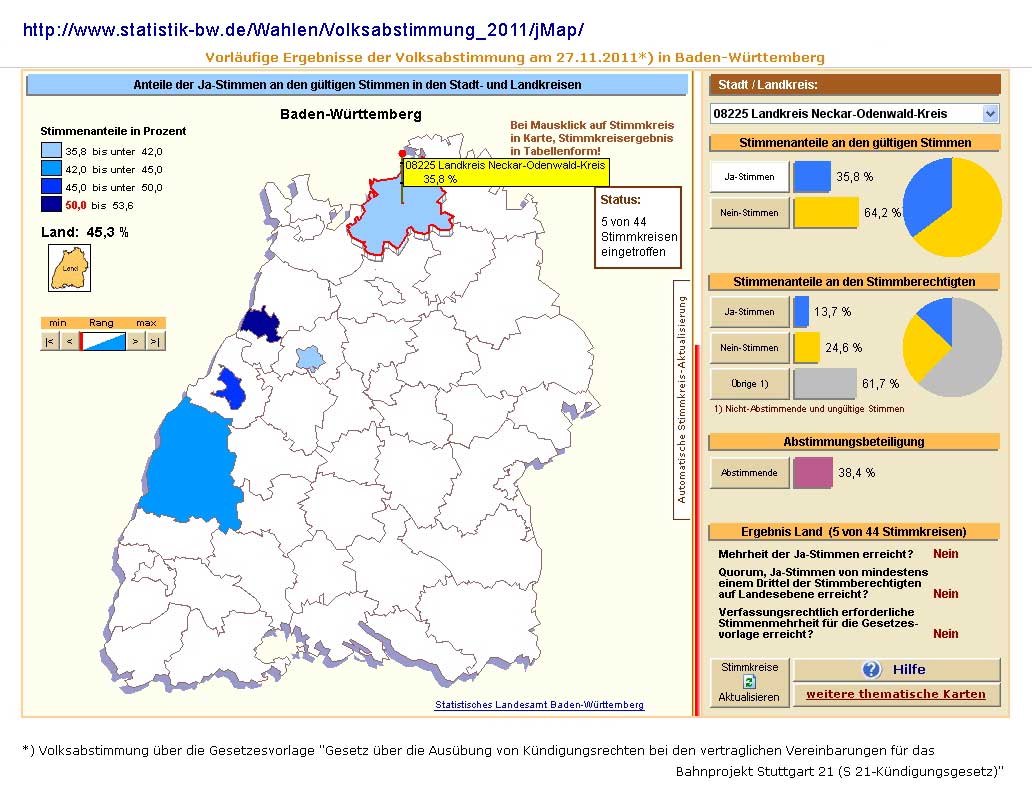Click the royal-blue district on the map

click(x=230, y=388)
